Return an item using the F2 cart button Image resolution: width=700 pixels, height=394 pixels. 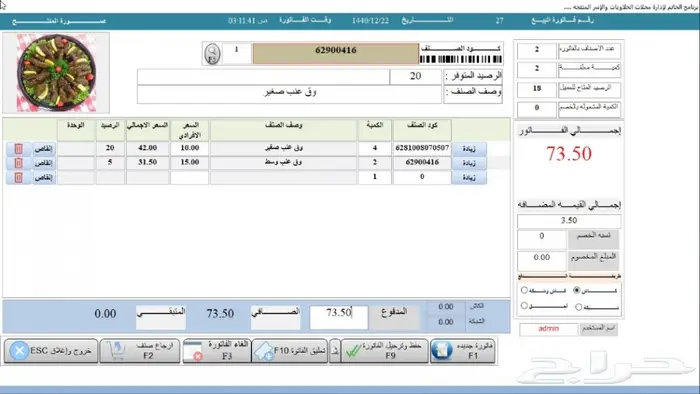pyautogui.click(x=140, y=351)
